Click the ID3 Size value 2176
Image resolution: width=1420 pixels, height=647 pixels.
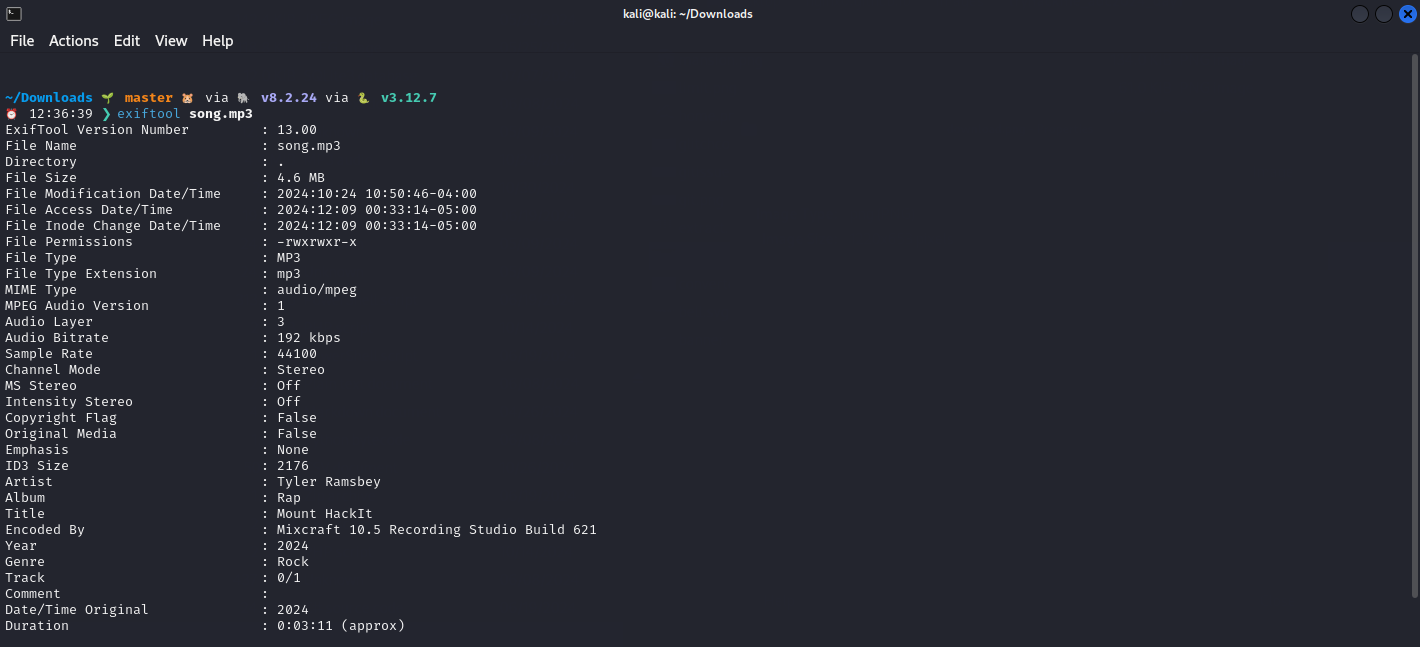293,466
